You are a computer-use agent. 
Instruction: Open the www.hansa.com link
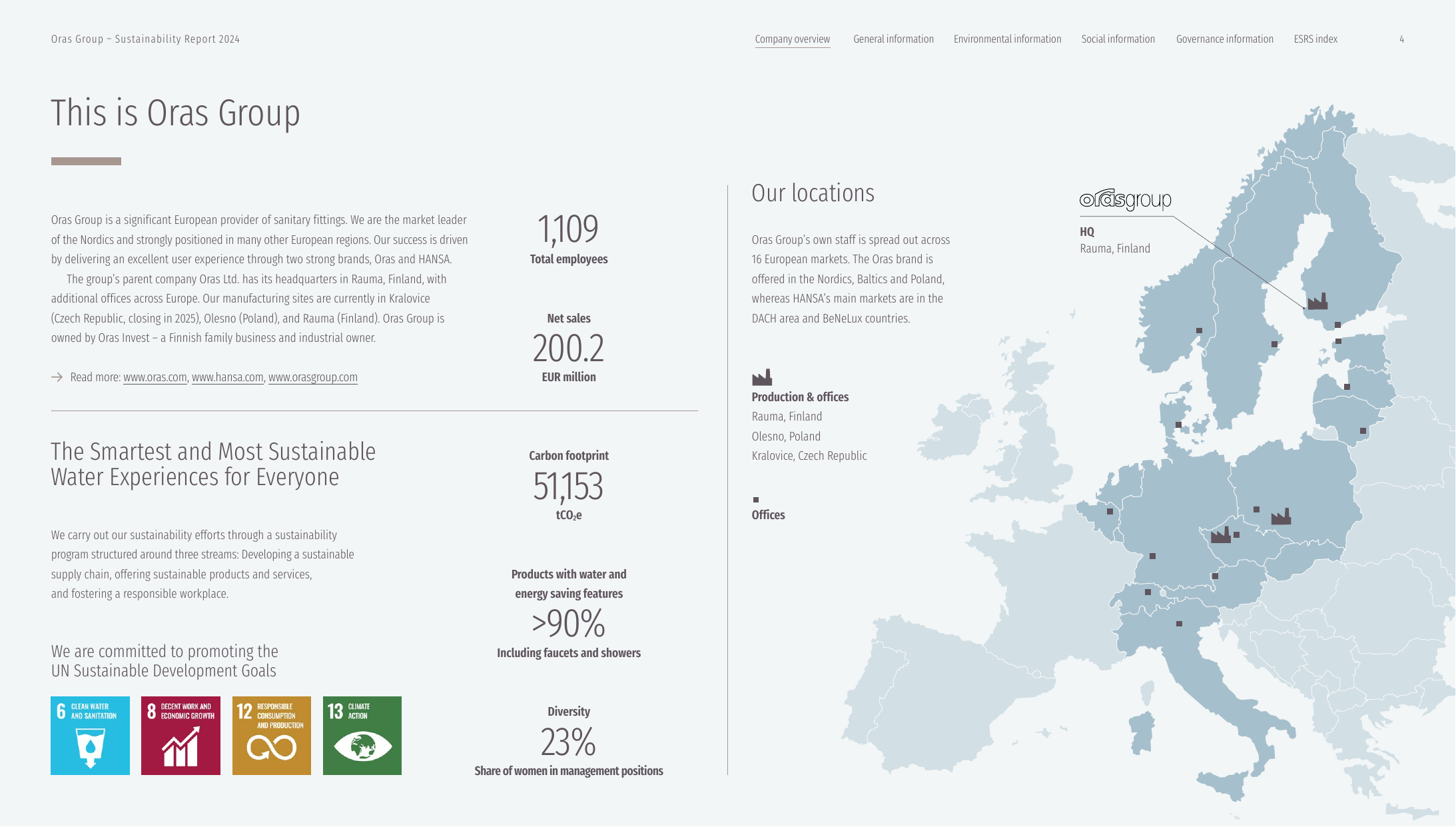tap(228, 377)
